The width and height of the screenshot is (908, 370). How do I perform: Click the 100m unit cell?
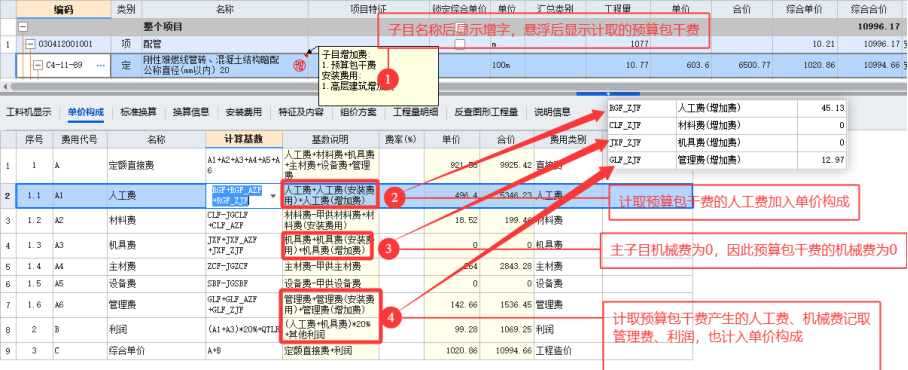coord(500,65)
